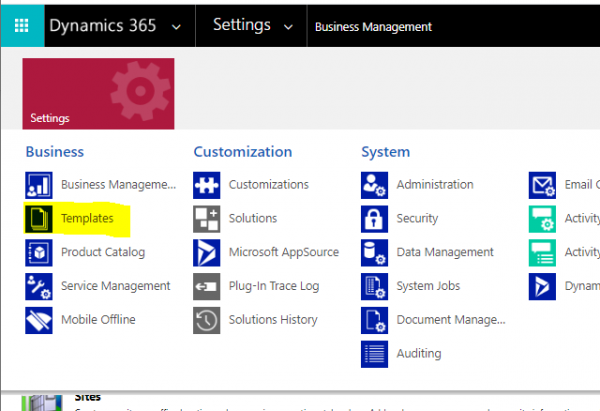
Task: Click the Business Management breadcrumb
Action: point(373,27)
